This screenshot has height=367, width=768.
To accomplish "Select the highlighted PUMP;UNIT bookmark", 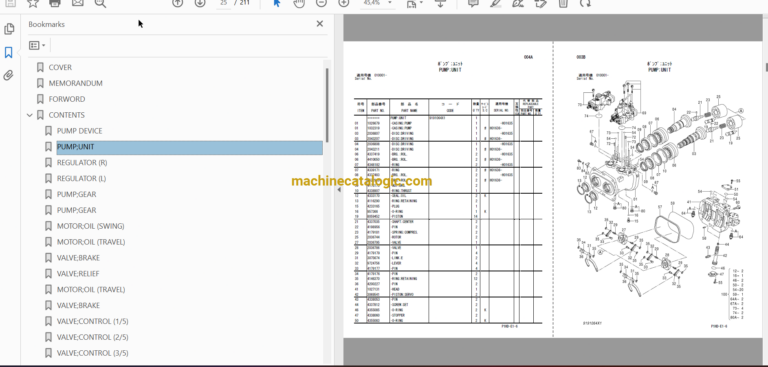I will tap(190, 147).
